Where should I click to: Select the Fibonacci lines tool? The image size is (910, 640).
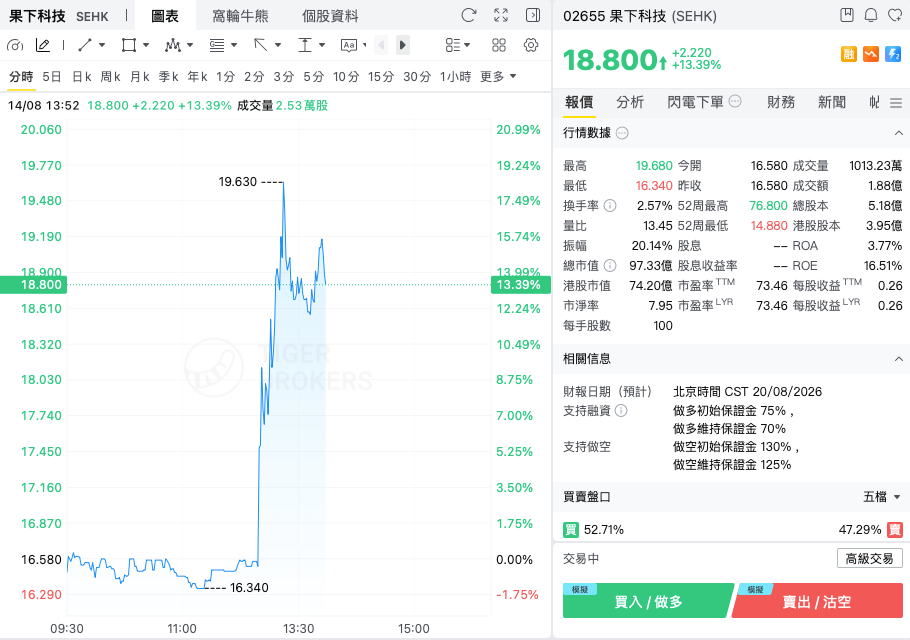(x=217, y=45)
